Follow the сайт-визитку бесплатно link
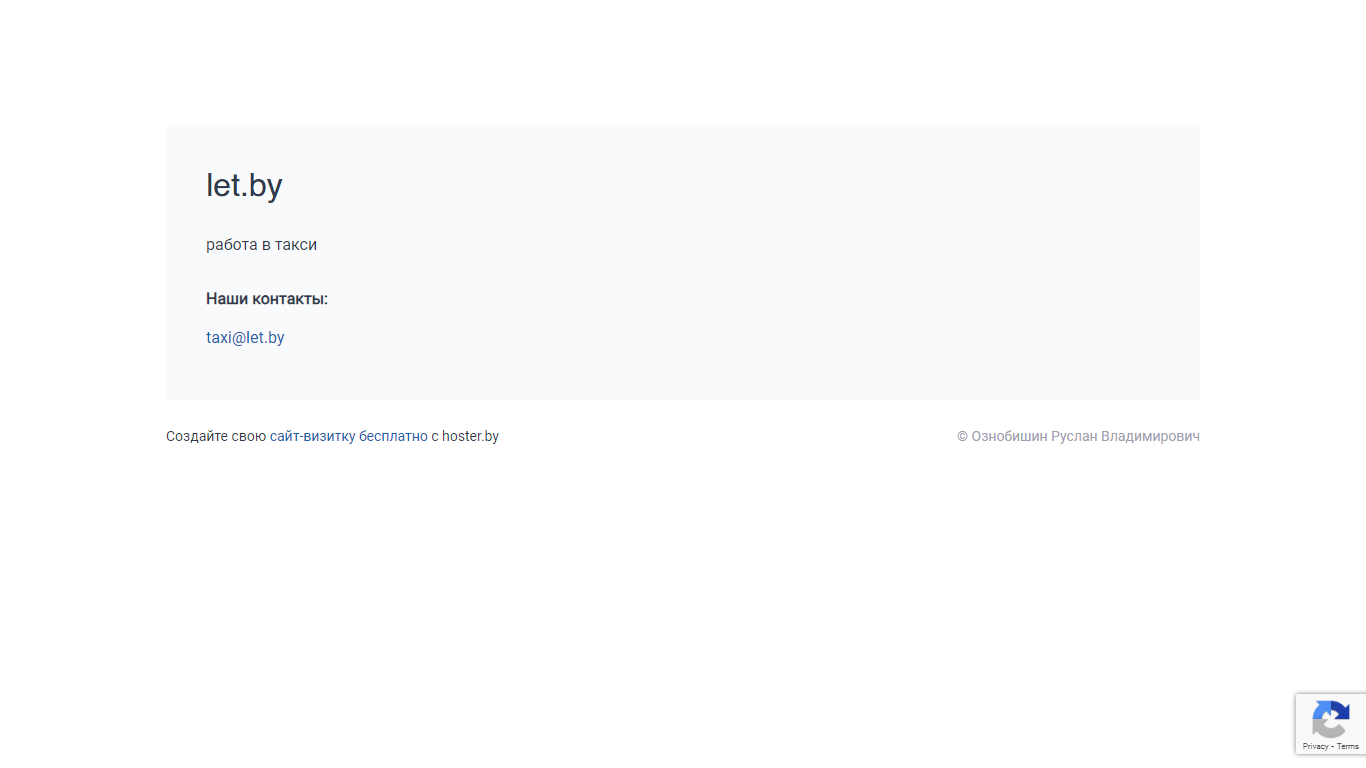The height and width of the screenshot is (768, 1366). (x=349, y=436)
